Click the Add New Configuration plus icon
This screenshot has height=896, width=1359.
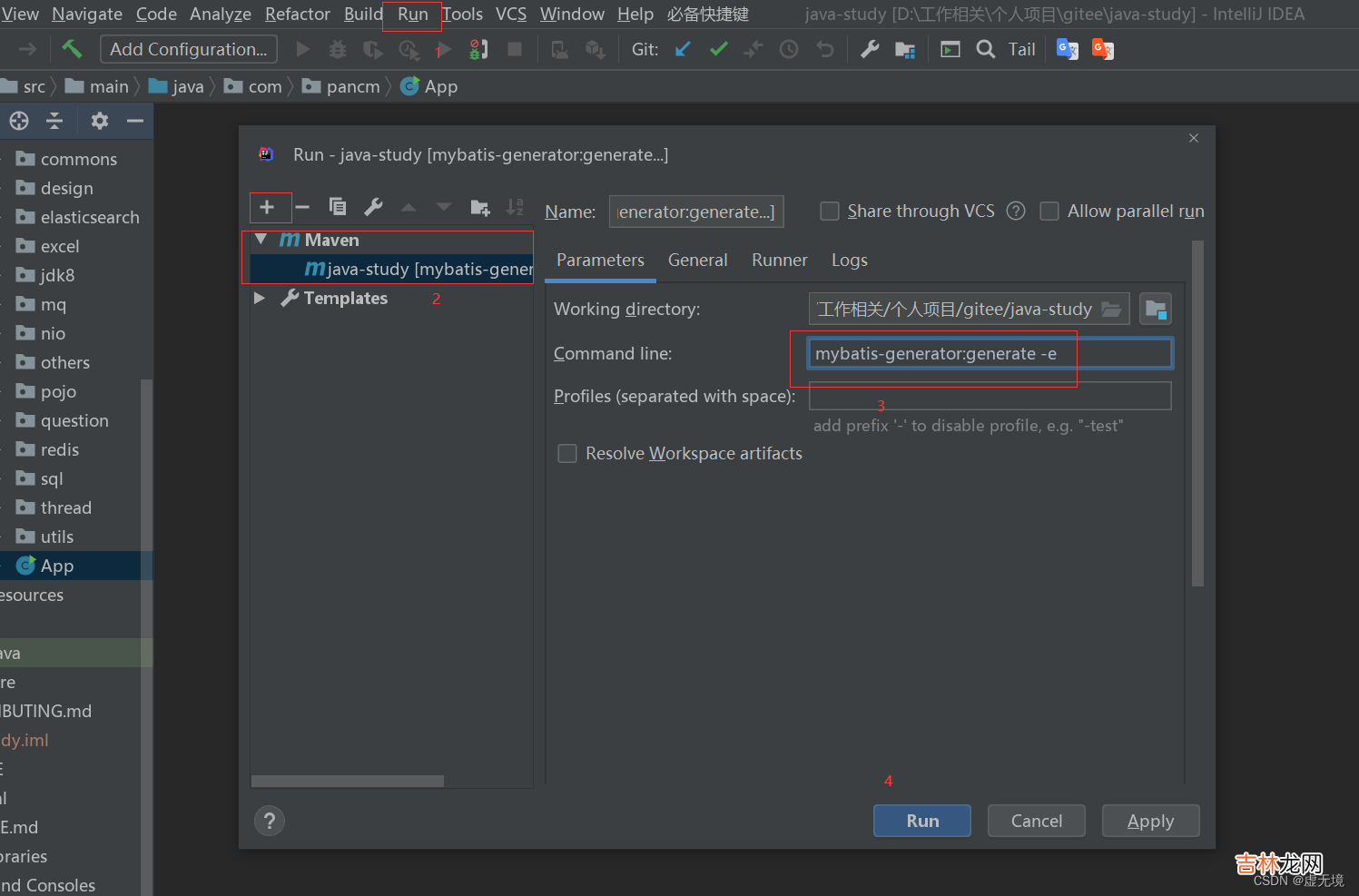tap(267, 208)
